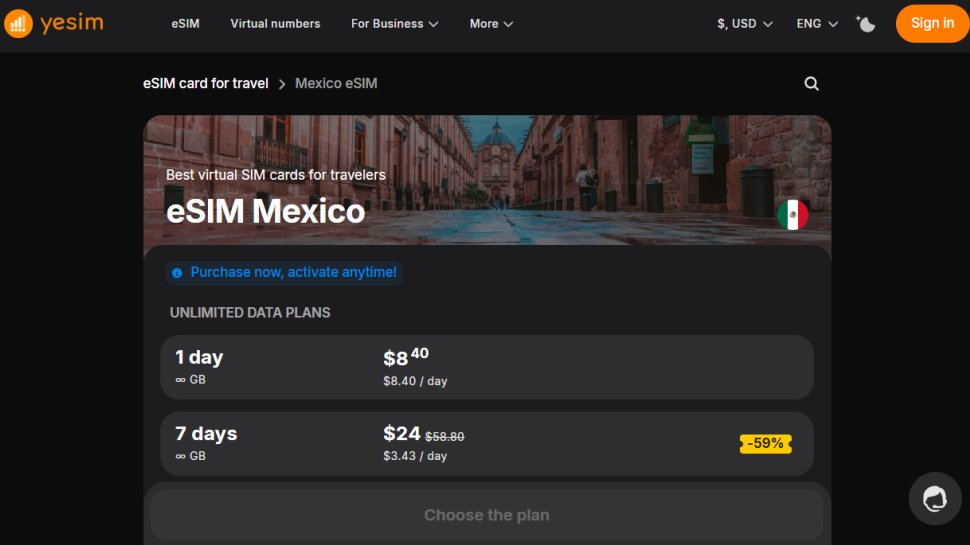Click the Mexico eSIM breadcrumb text

(336, 84)
